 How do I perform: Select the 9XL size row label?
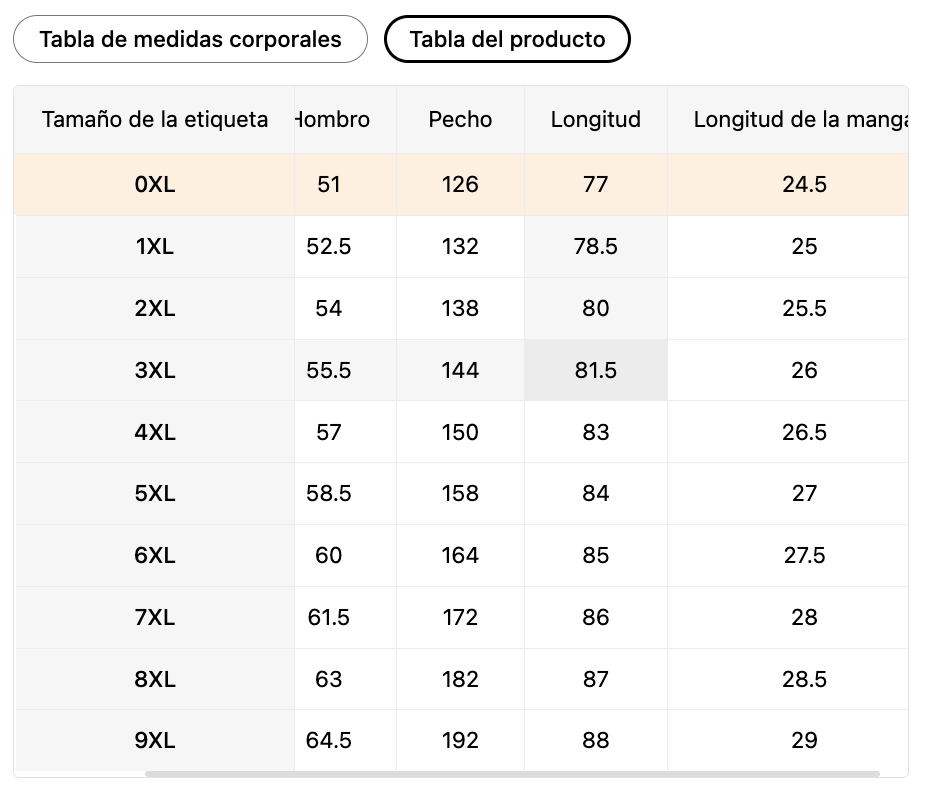155,740
